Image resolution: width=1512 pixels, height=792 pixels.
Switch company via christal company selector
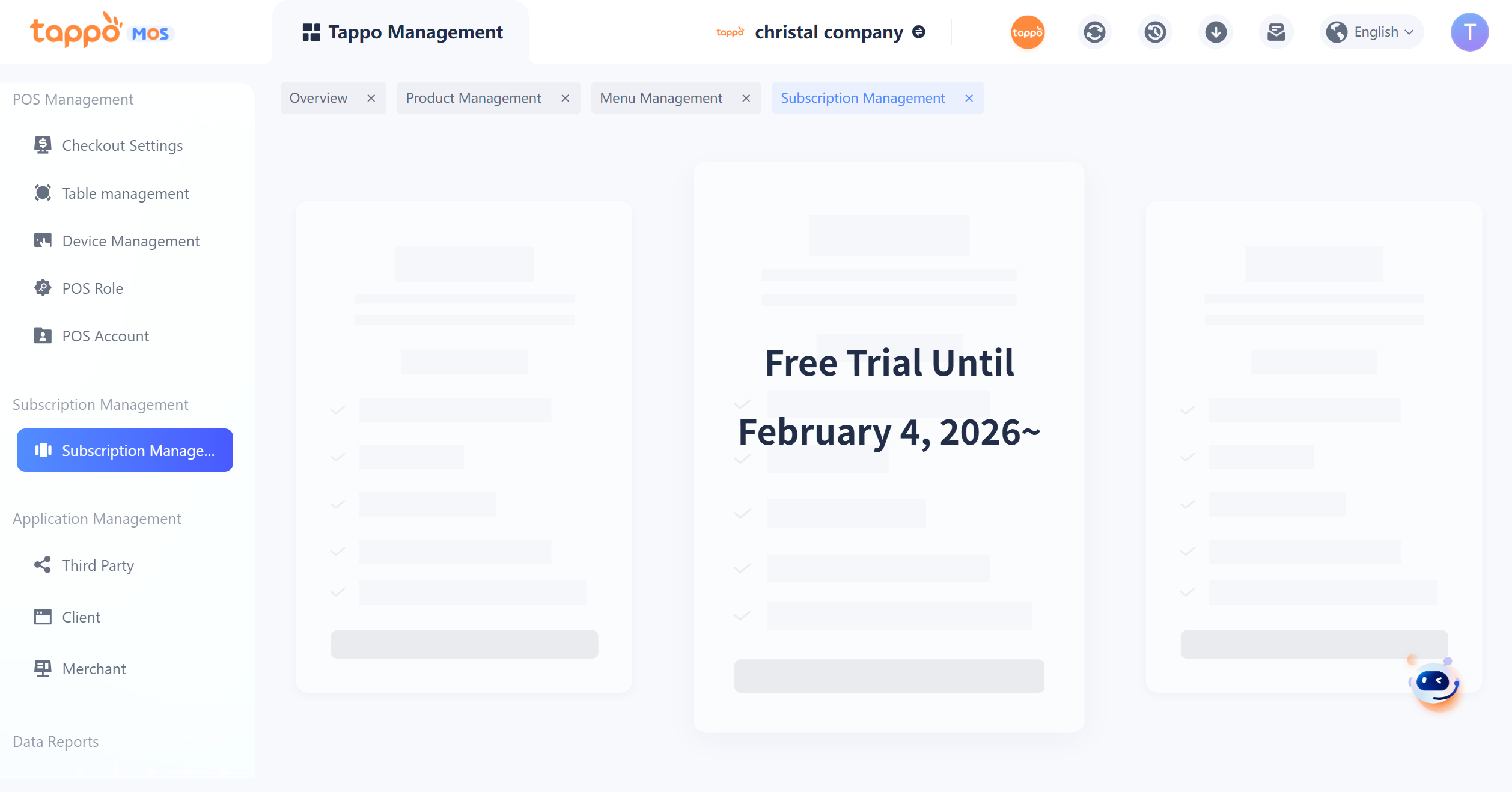[829, 32]
